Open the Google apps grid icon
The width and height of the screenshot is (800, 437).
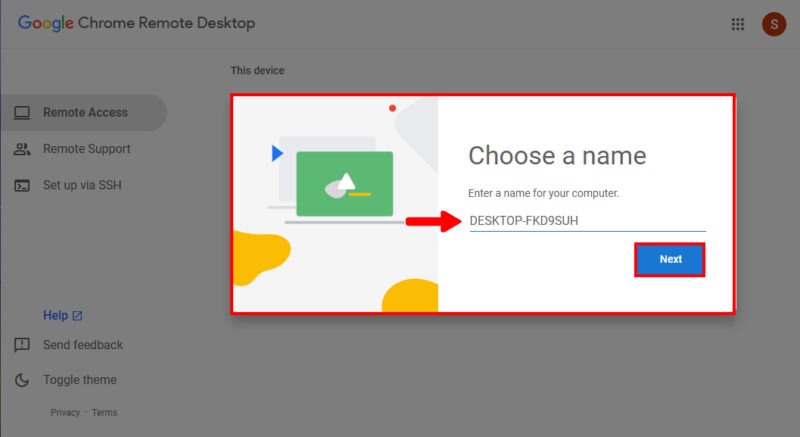[737, 24]
